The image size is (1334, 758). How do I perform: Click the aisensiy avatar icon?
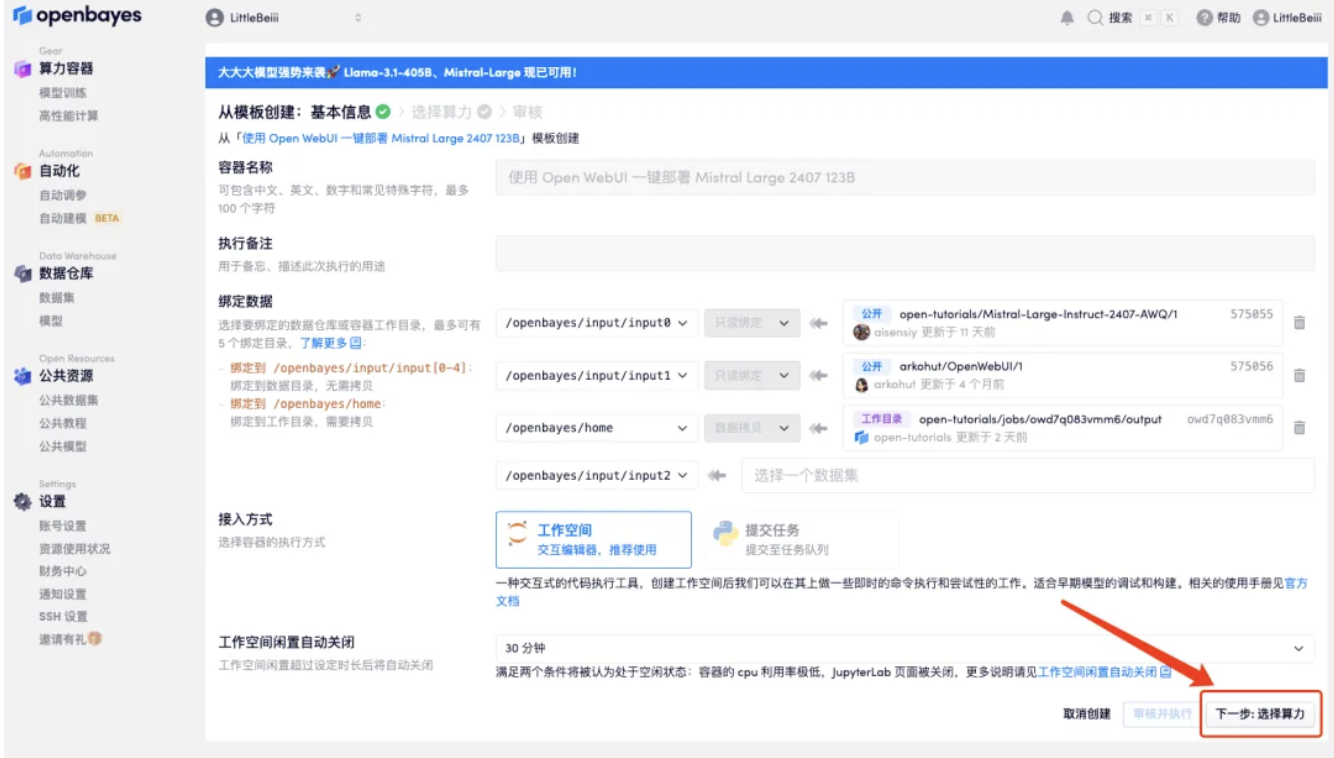point(861,332)
